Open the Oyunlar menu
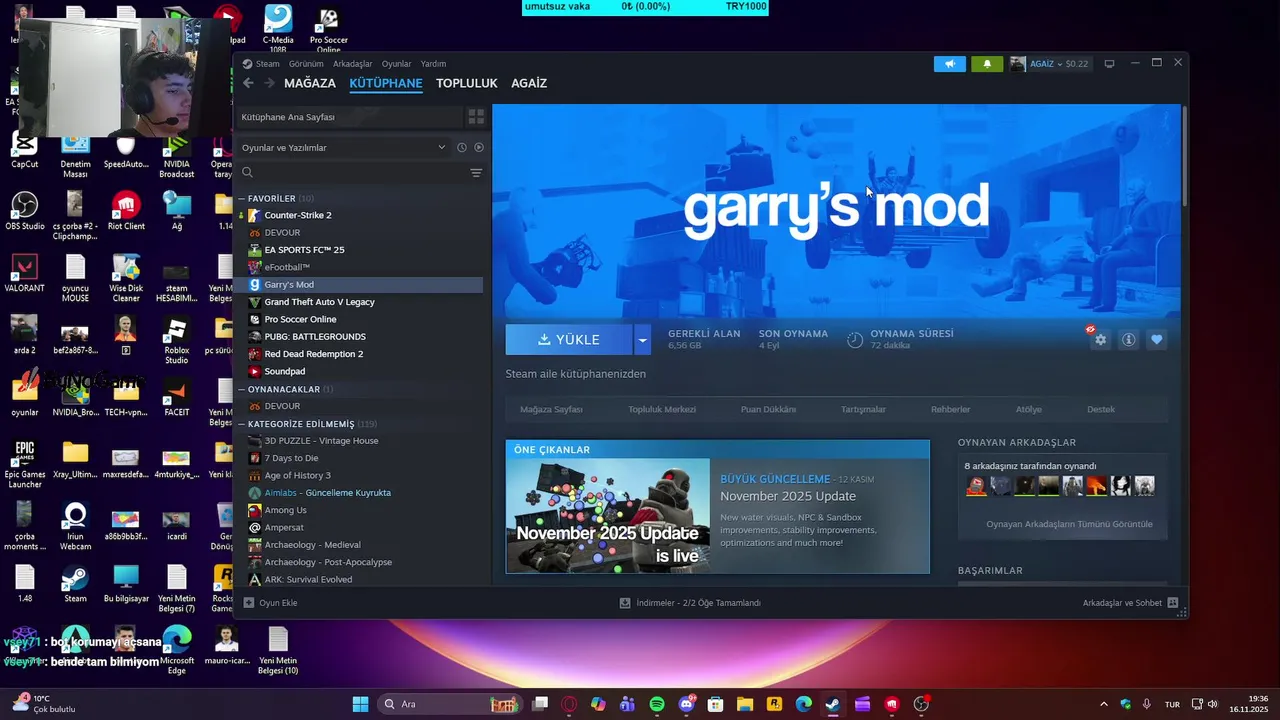This screenshot has height=720, width=1280. (397, 64)
